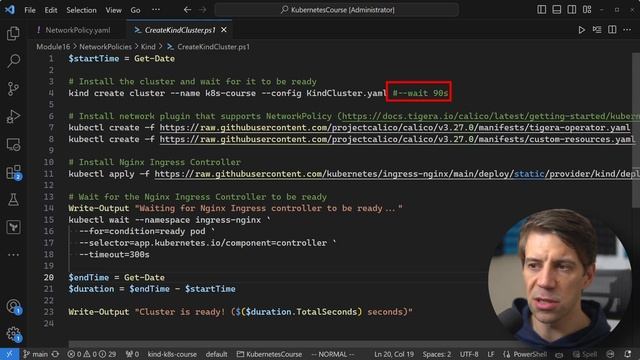Open Kind breadcrumb dropdown
640x360 pixels.
pos(148,47)
